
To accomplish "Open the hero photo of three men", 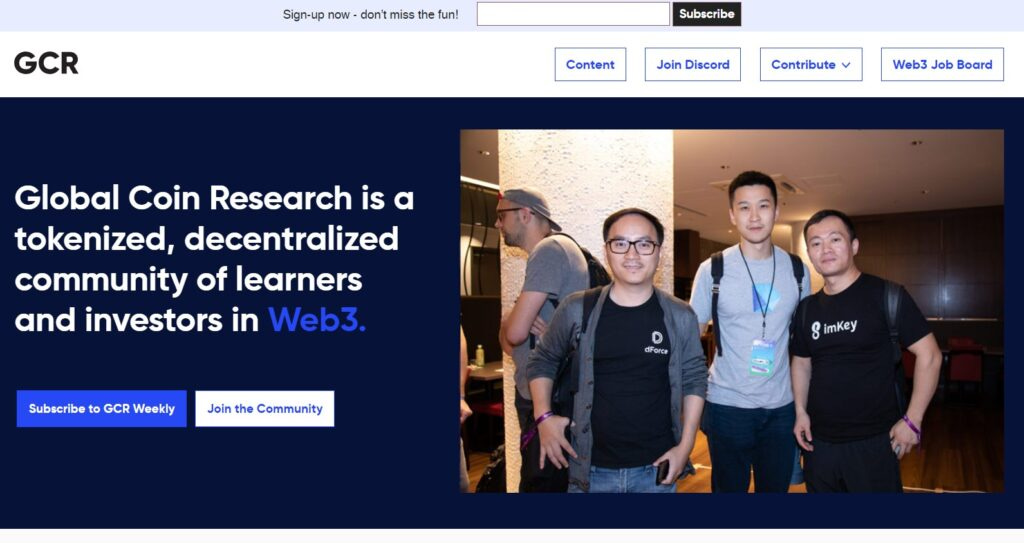I will 732,311.
